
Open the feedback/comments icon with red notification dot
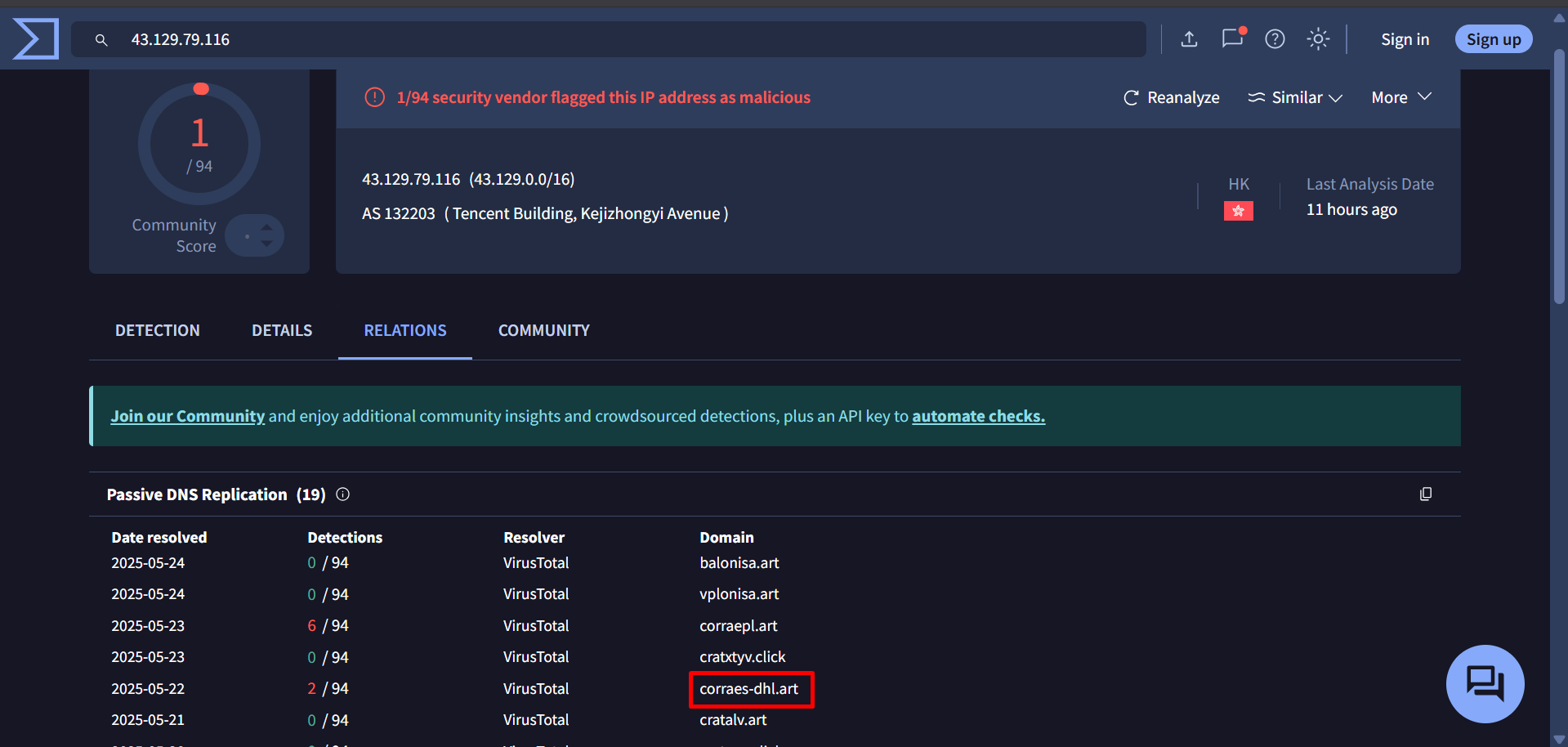coord(1232,39)
